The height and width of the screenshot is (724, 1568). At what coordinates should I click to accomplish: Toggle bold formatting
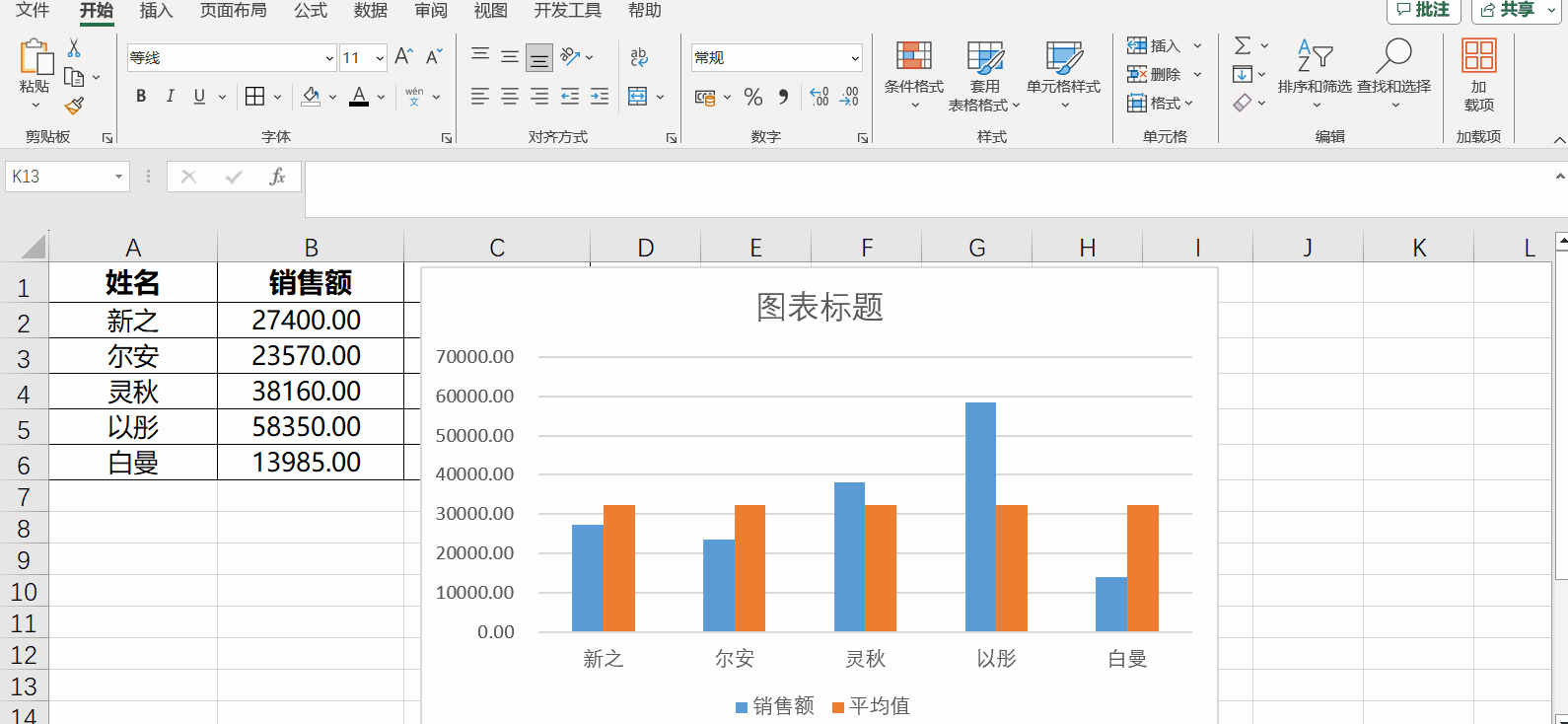(141, 97)
